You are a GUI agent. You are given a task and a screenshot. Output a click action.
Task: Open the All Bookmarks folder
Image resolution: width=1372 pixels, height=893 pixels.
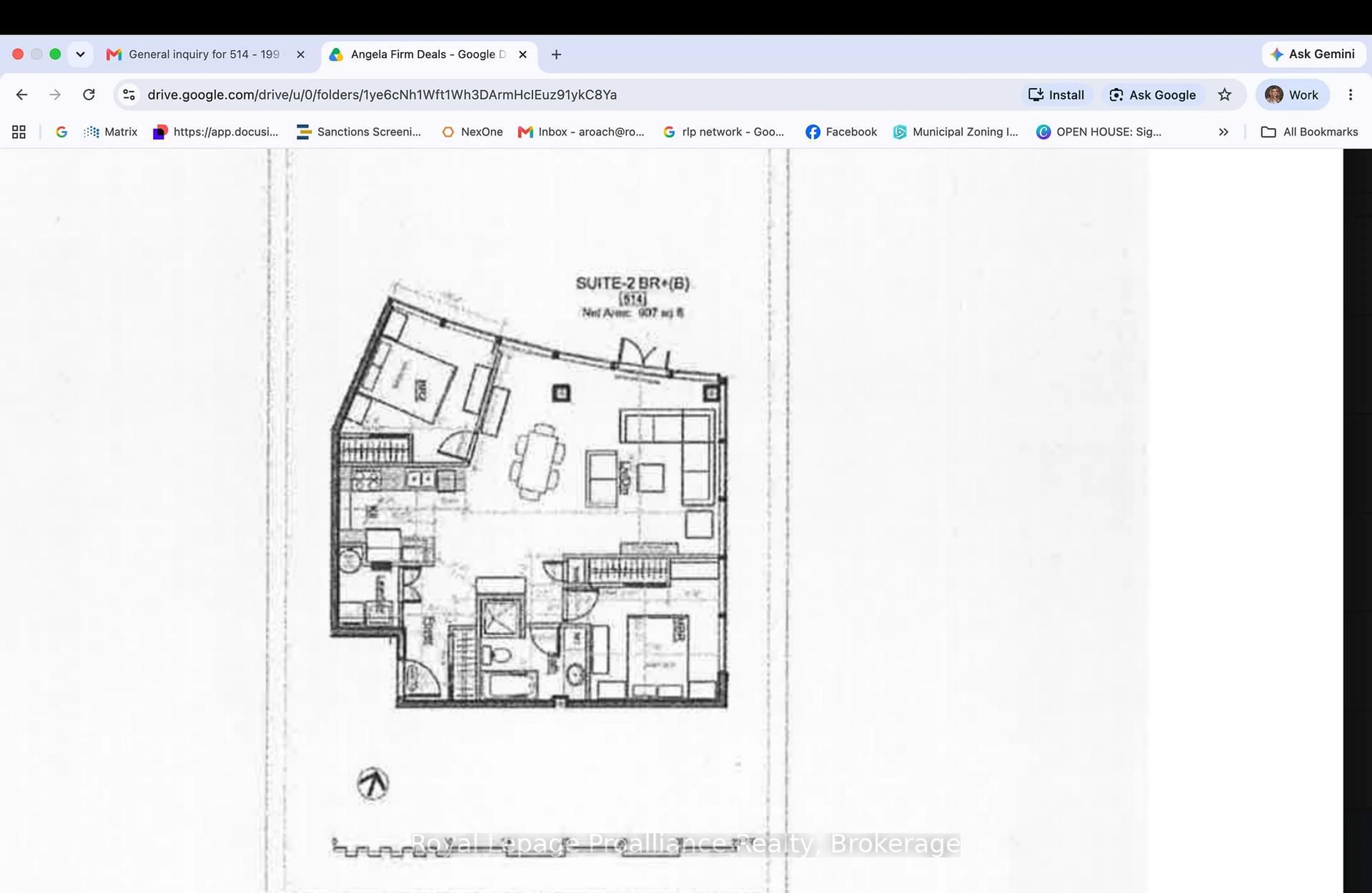(1309, 132)
